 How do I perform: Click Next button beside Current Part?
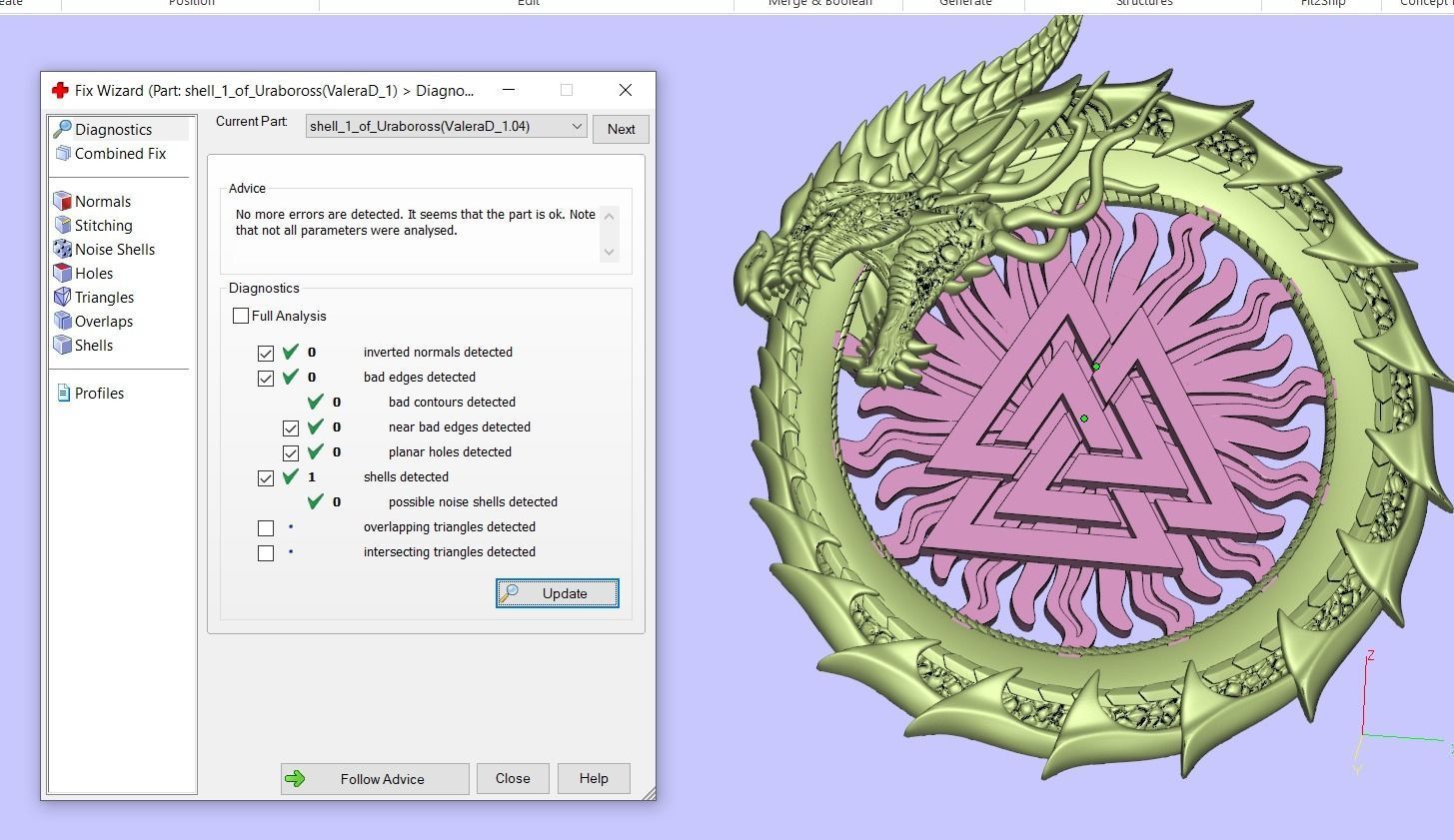[x=621, y=129]
